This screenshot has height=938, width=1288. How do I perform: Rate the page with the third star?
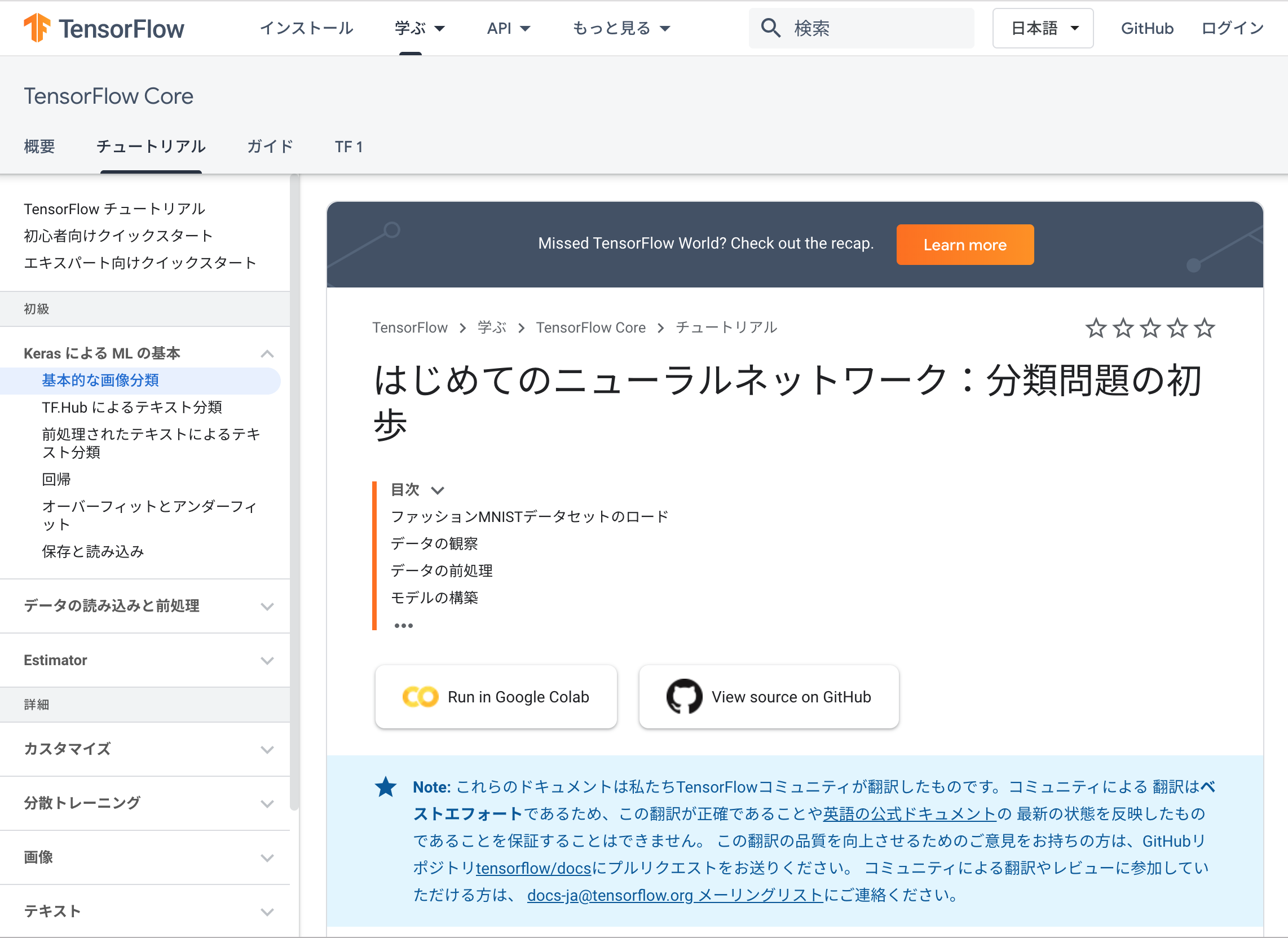point(1150,328)
